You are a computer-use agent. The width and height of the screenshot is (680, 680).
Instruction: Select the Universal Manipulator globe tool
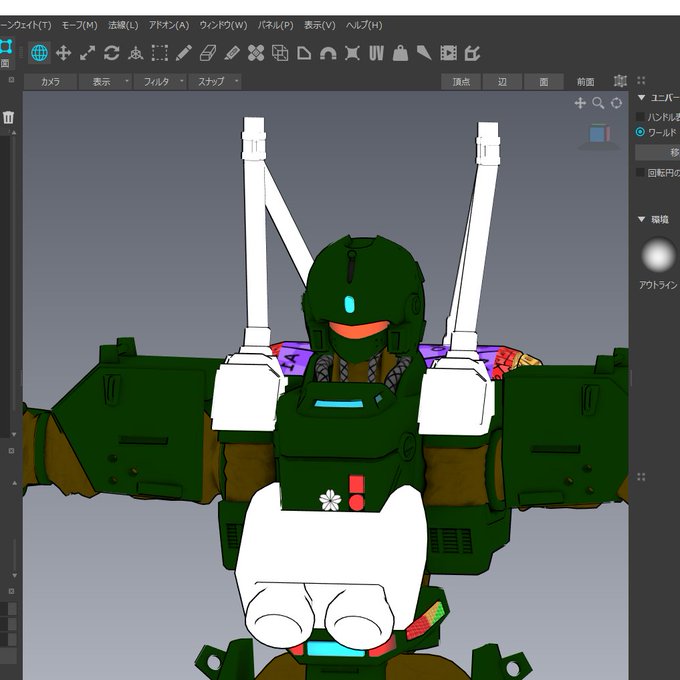[39, 53]
